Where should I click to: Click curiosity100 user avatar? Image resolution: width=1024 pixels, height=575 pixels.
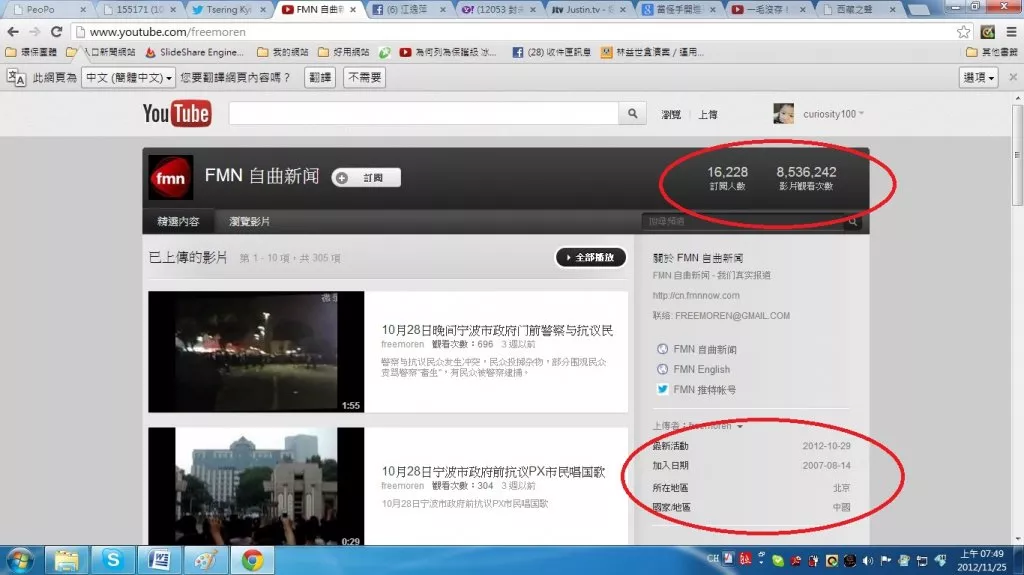coord(784,114)
